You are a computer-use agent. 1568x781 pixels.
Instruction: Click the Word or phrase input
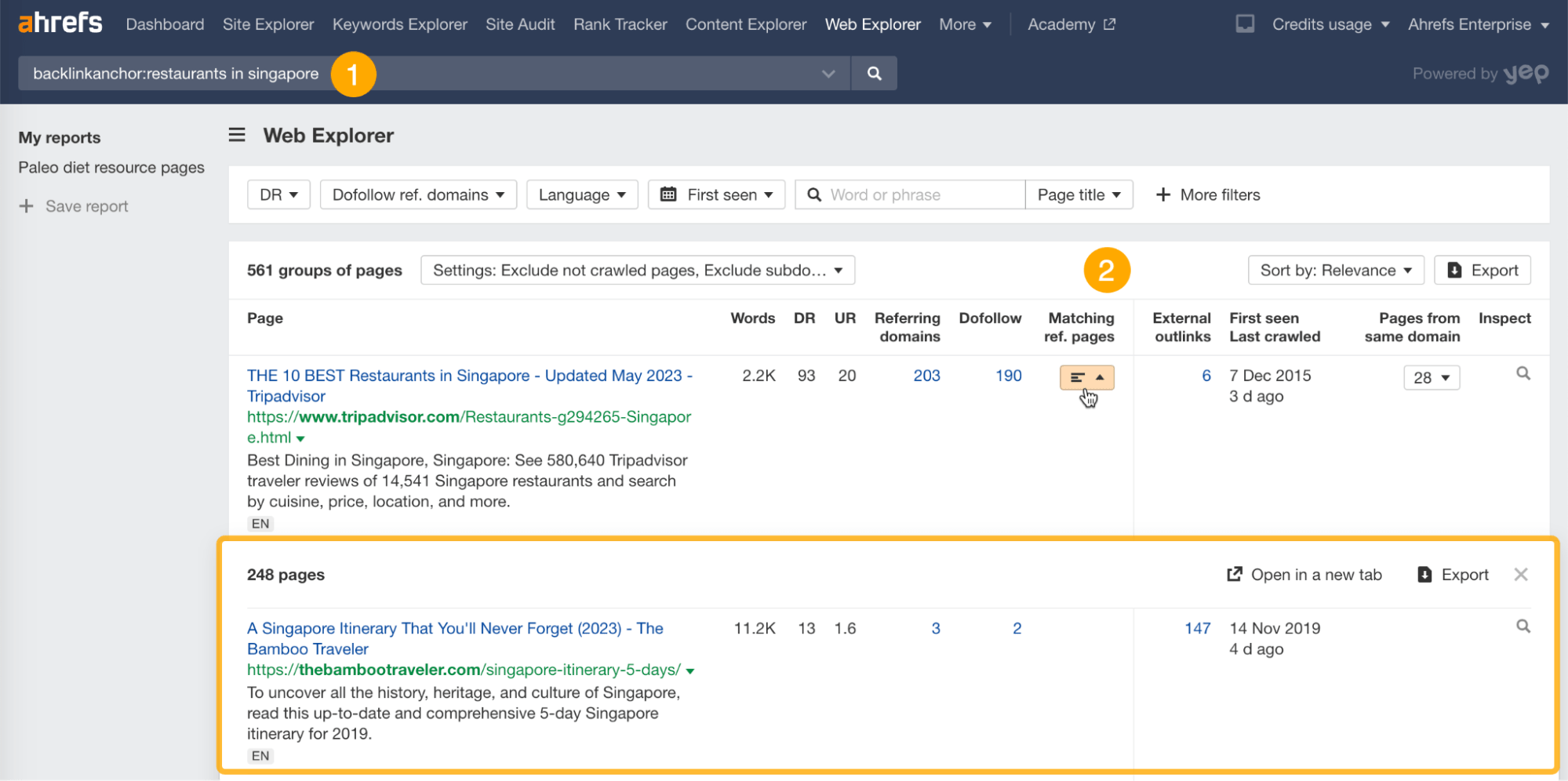[910, 194]
